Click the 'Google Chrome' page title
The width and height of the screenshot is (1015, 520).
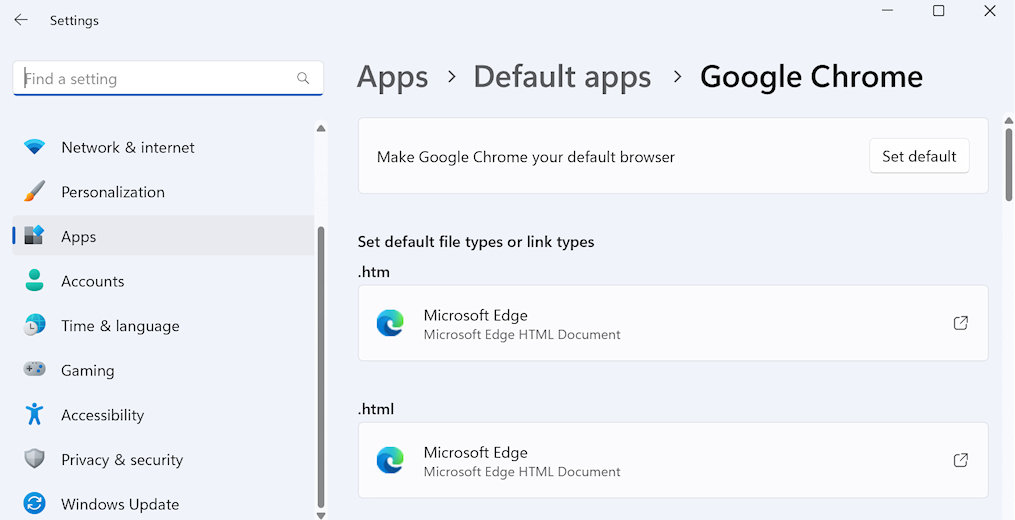pos(811,77)
